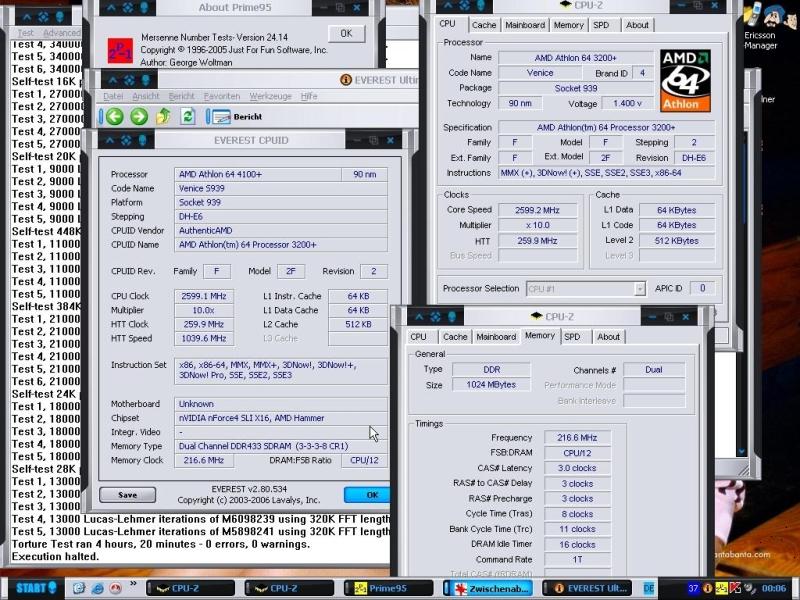Click red K antivirus tray icon
Screen dimensions: 800x600
(x=735, y=588)
